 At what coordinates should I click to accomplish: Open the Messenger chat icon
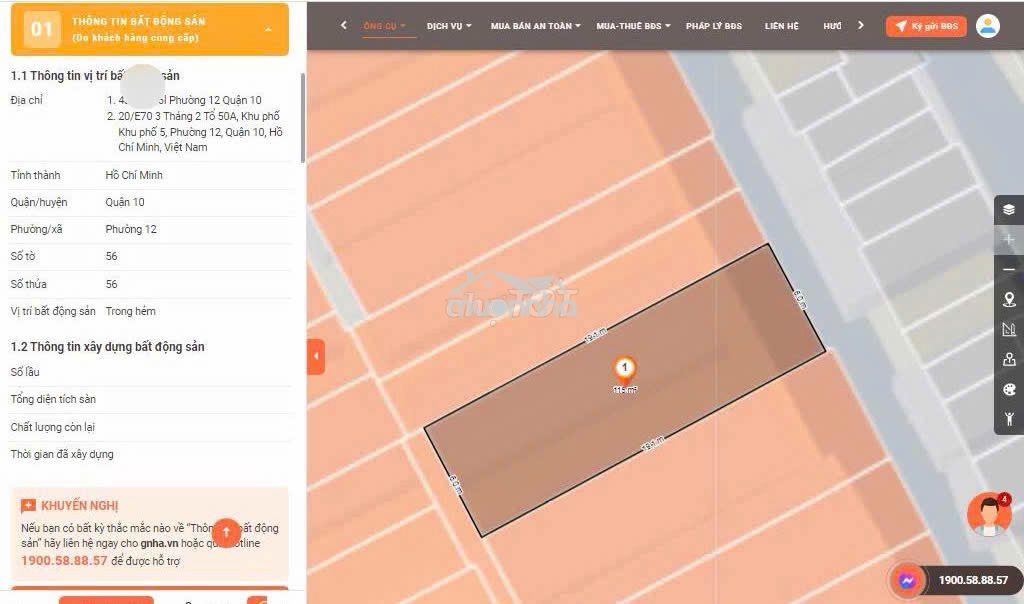point(906,580)
